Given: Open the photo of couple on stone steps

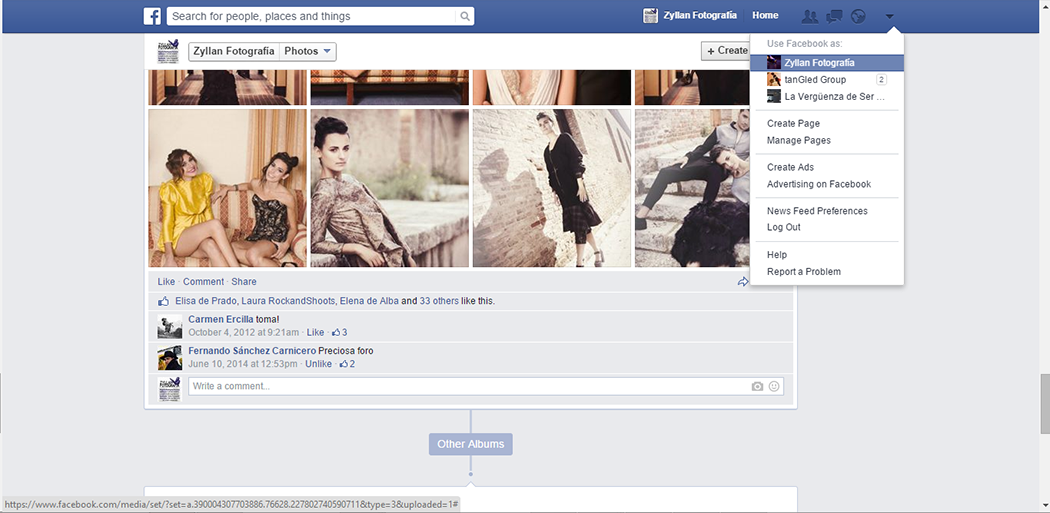Looking at the screenshot, I should pos(692,188).
